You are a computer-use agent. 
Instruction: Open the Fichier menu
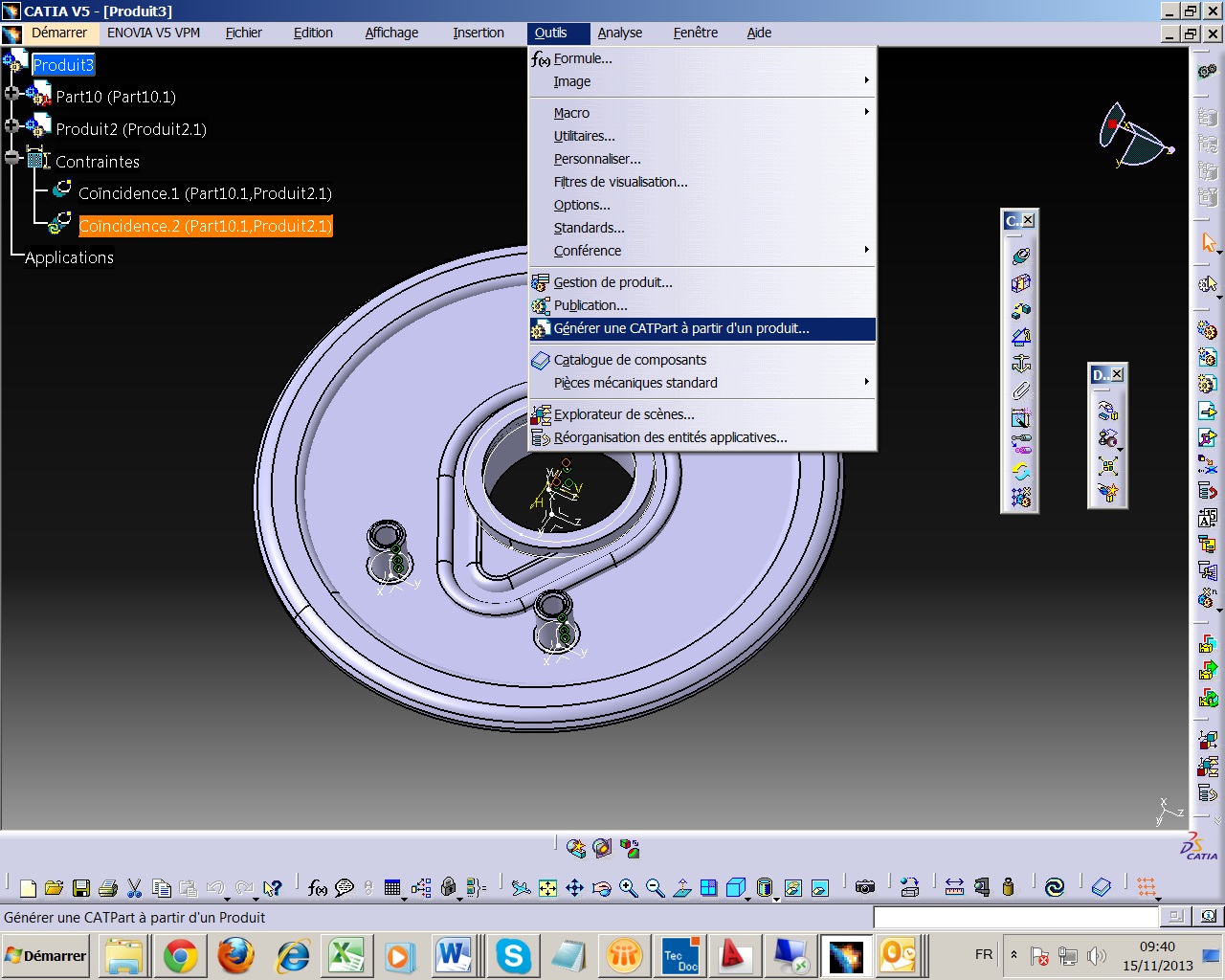tap(244, 33)
